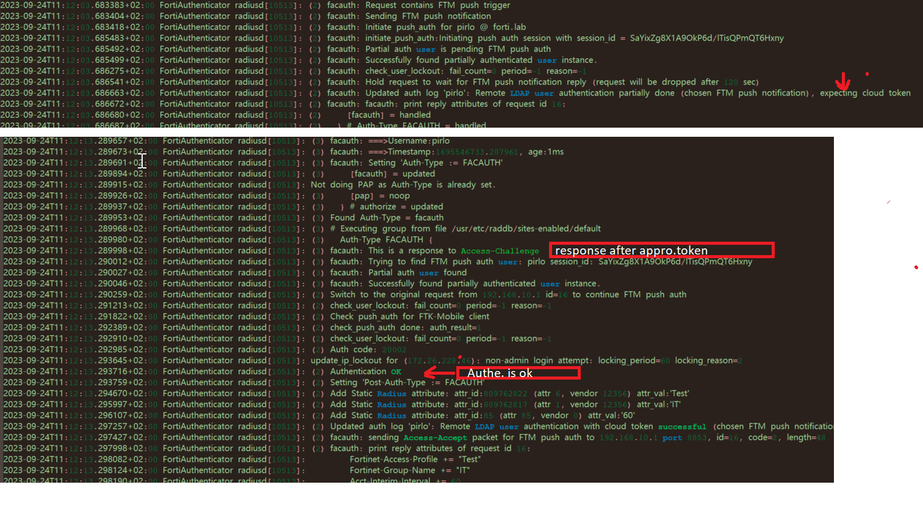Click the 'expecting cloud token' text
Screen dimensions: 923x531
tap(865, 93)
